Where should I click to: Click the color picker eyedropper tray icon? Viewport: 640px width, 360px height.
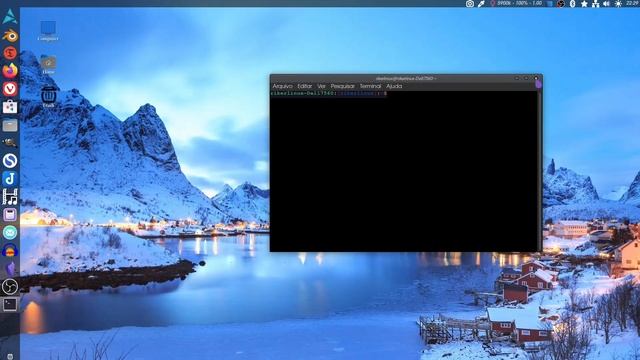click(x=481, y=4)
